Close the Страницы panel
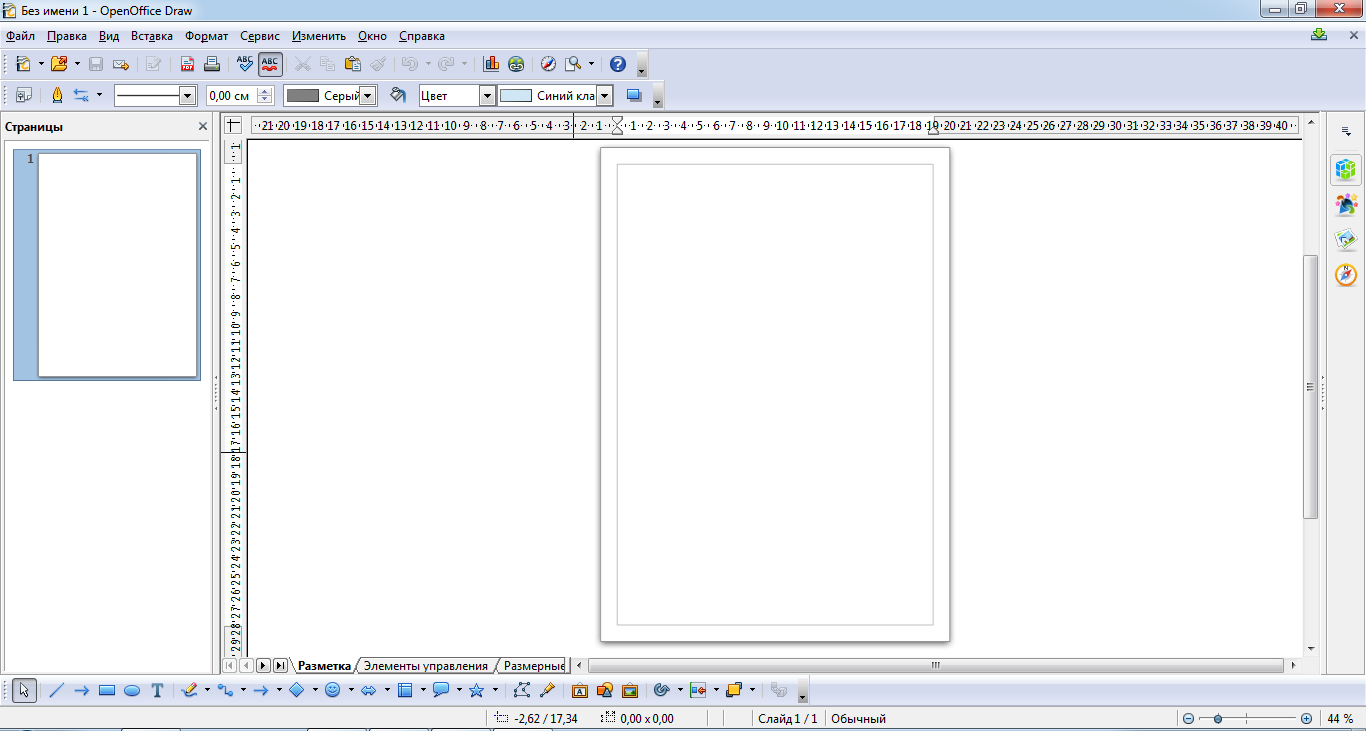Viewport: 1366px width, 731px height. (x=203, y=127)
